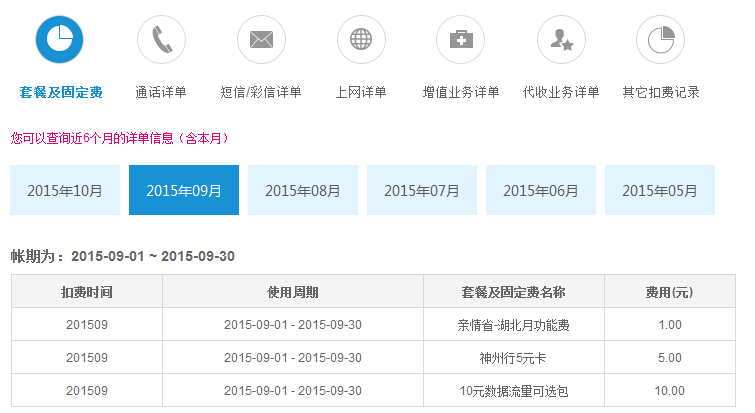755x413 pixels.
Task: Click the 使用周期 column header
Action: [293, 292]
